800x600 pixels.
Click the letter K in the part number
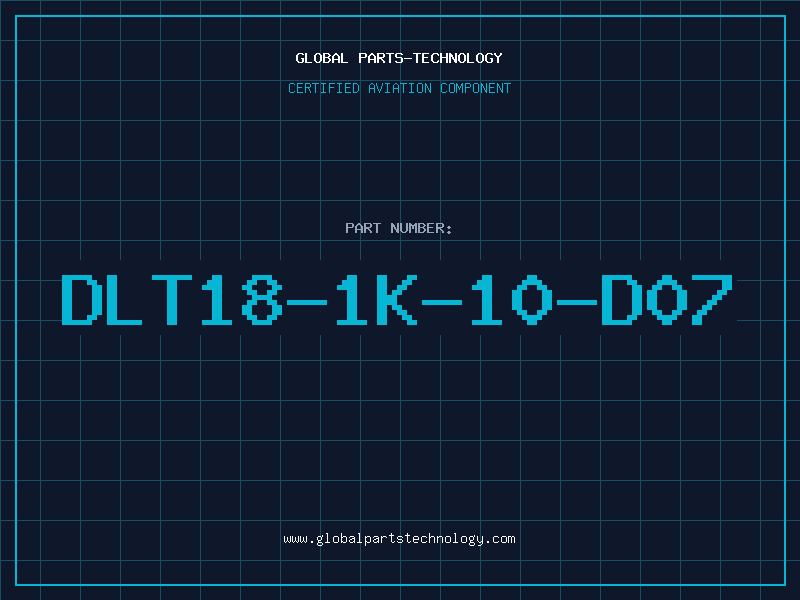(x=397, y=300)
